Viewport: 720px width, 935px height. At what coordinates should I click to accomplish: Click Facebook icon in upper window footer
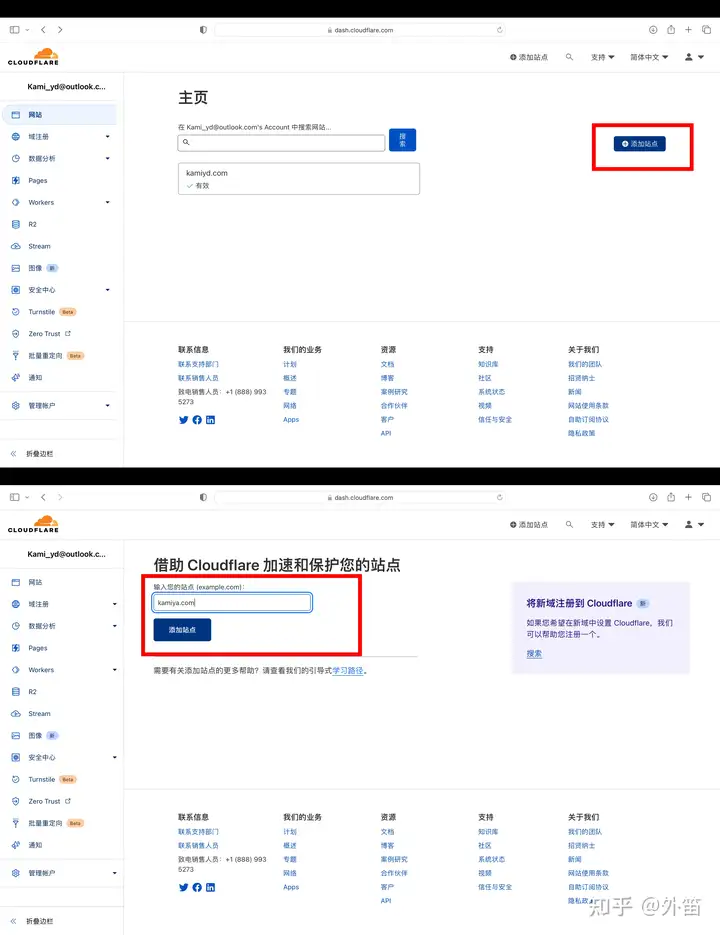point(197,420)
